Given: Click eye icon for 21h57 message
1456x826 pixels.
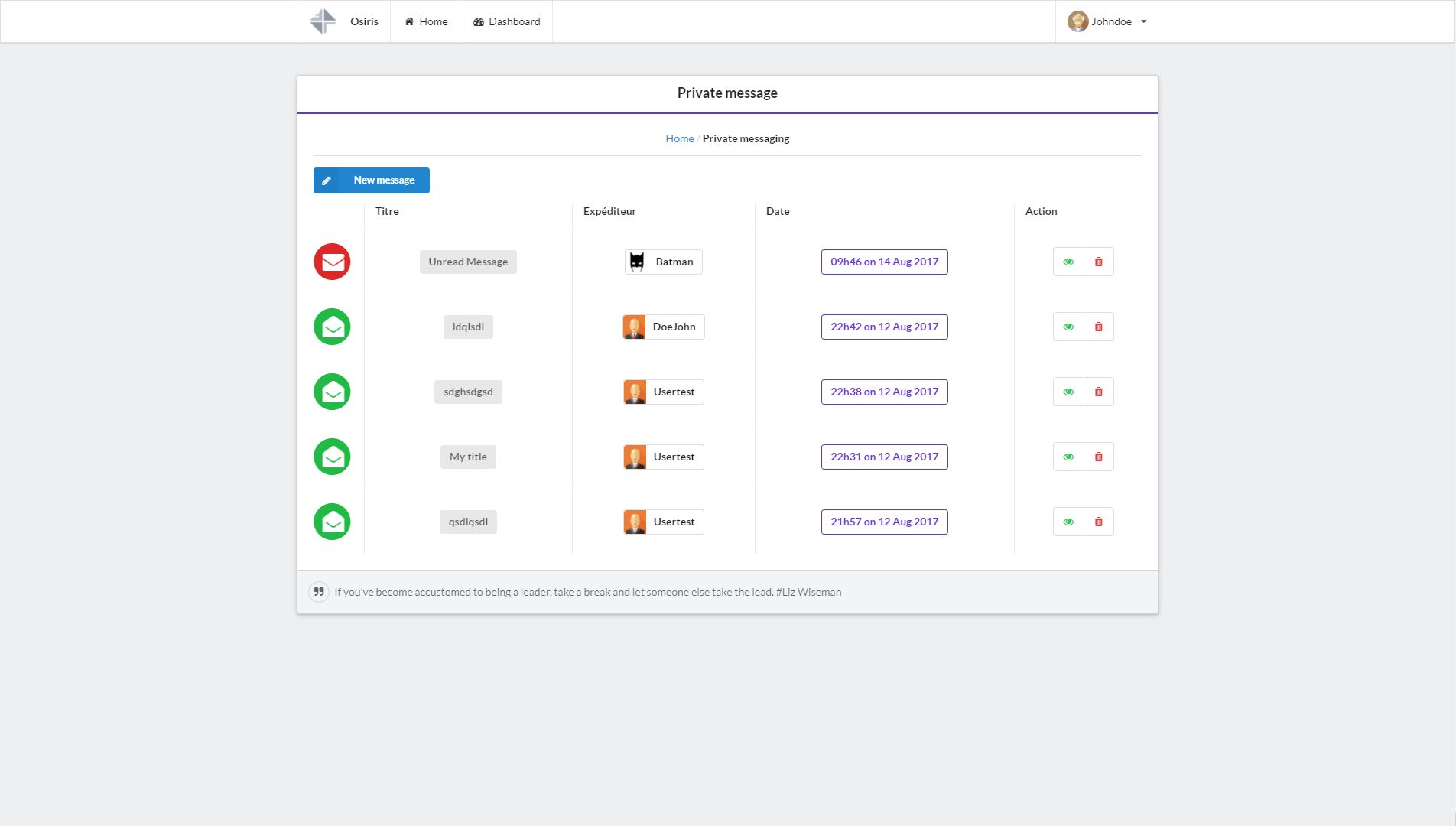Looking at the screenshot, I should tap(1068, 522).
